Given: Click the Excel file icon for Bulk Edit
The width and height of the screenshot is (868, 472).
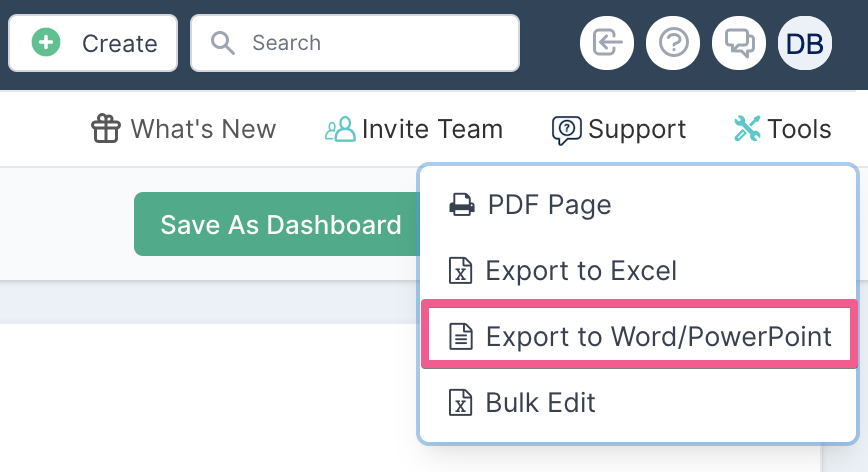Looking at the screenshot, I should (x=461, y=402).
